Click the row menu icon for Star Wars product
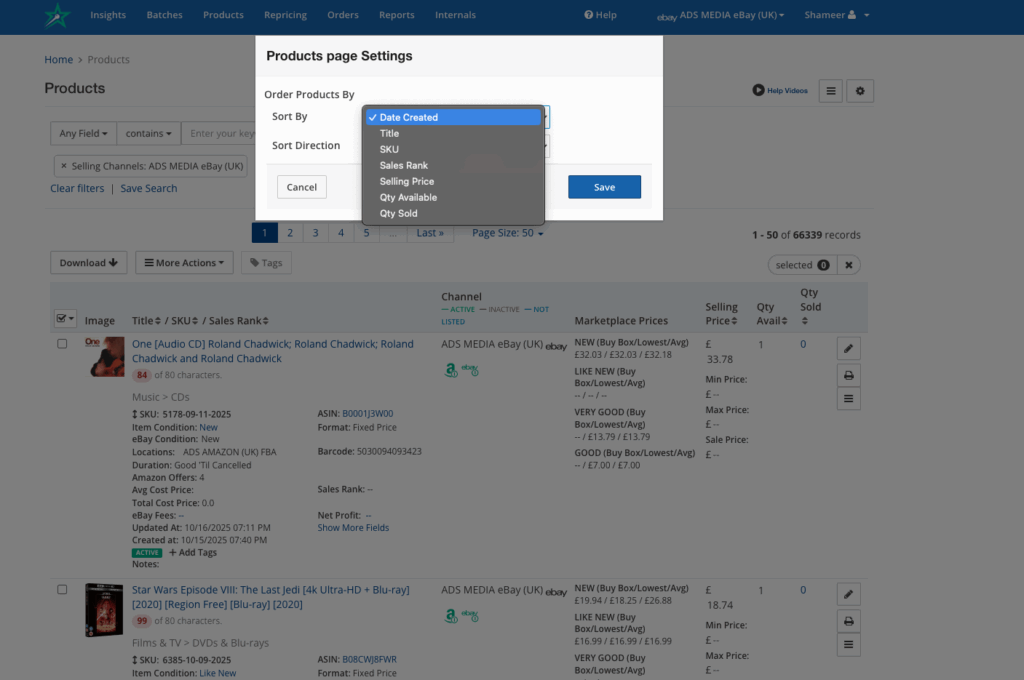The image size is (1024, 680). [x=848, y=645]
